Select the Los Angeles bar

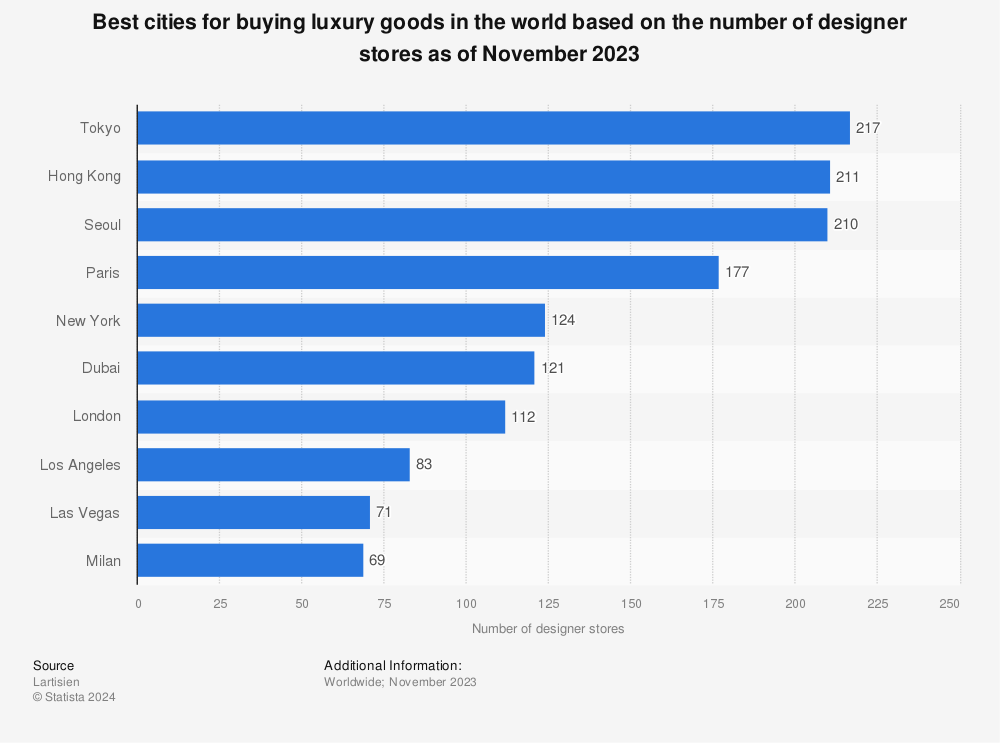pyautogui.click(x=273, y=464)
